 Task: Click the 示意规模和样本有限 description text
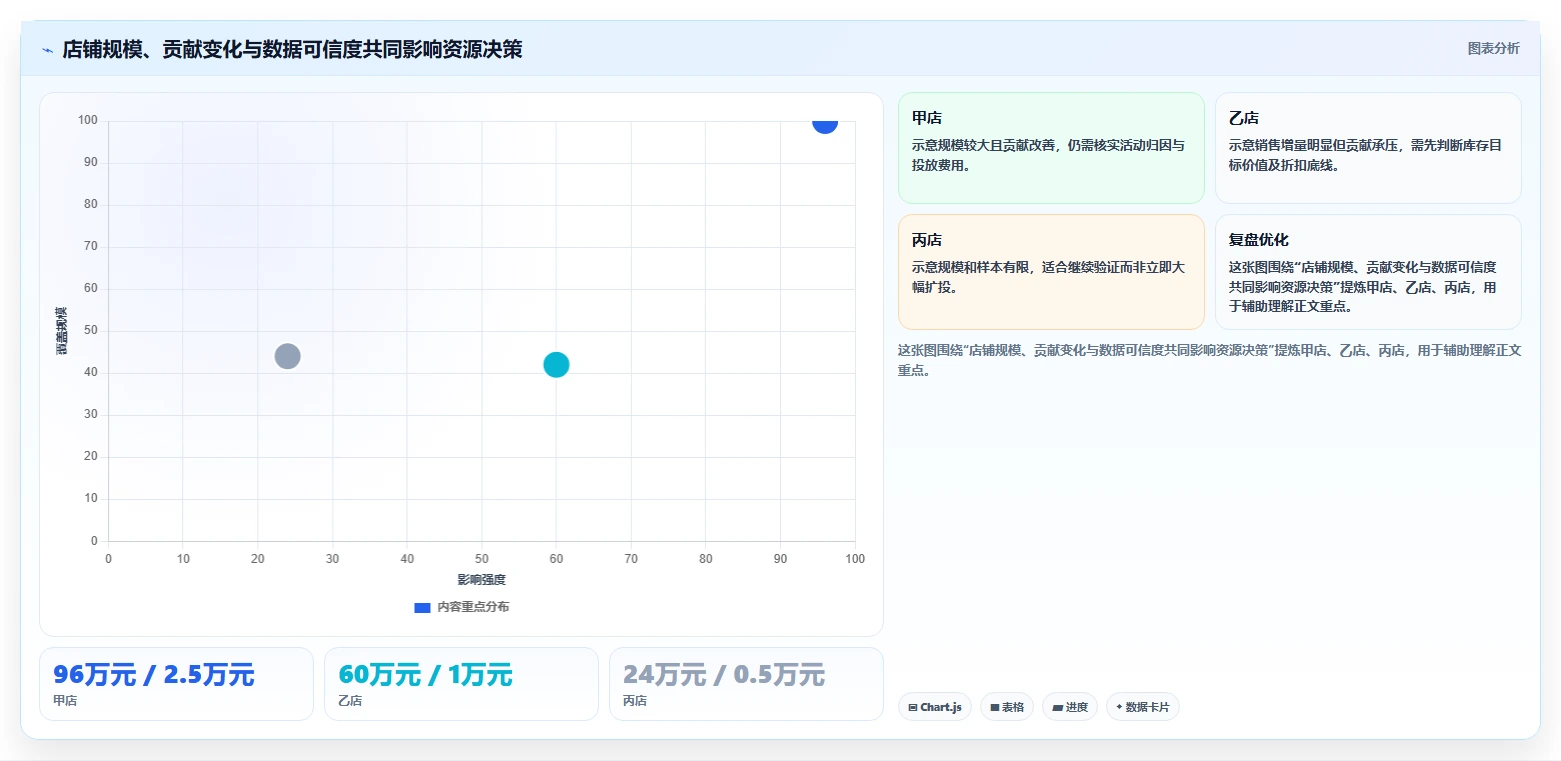pyautogui.click(x=1049, y=277)
